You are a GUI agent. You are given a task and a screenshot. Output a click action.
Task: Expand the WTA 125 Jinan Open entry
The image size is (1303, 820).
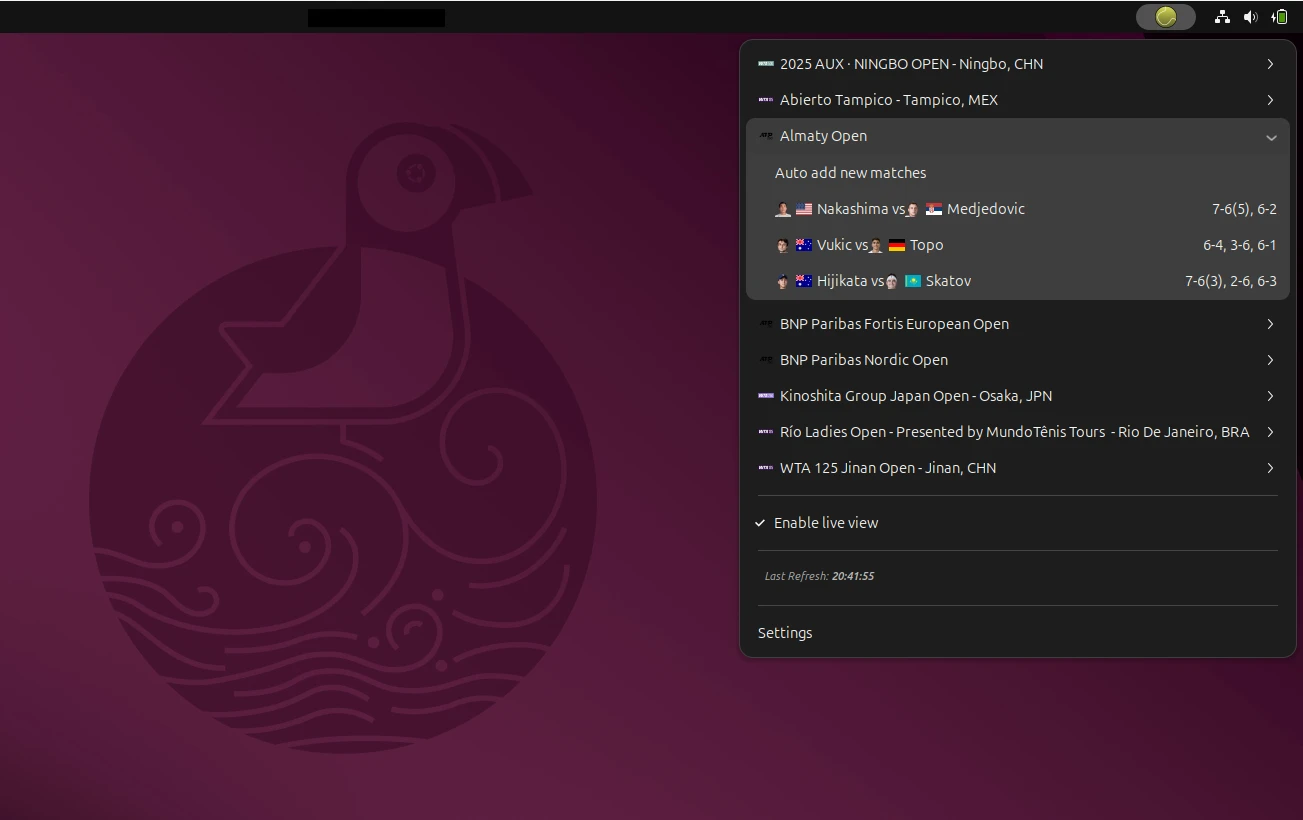click(1017, 468)
